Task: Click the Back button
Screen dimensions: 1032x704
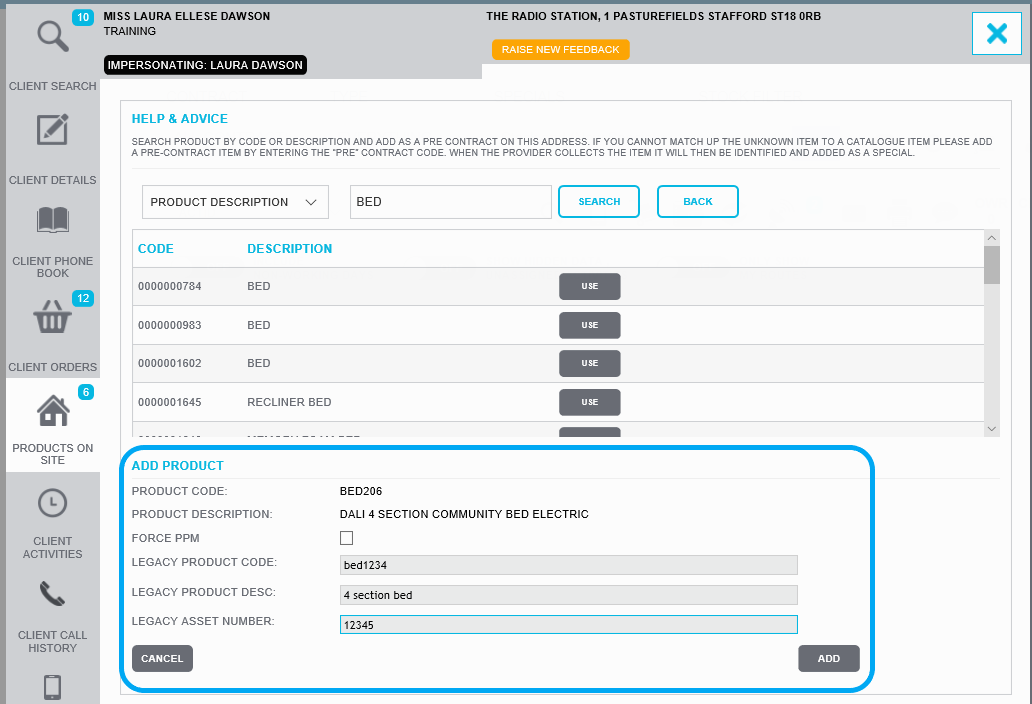Action: (698, 201)
